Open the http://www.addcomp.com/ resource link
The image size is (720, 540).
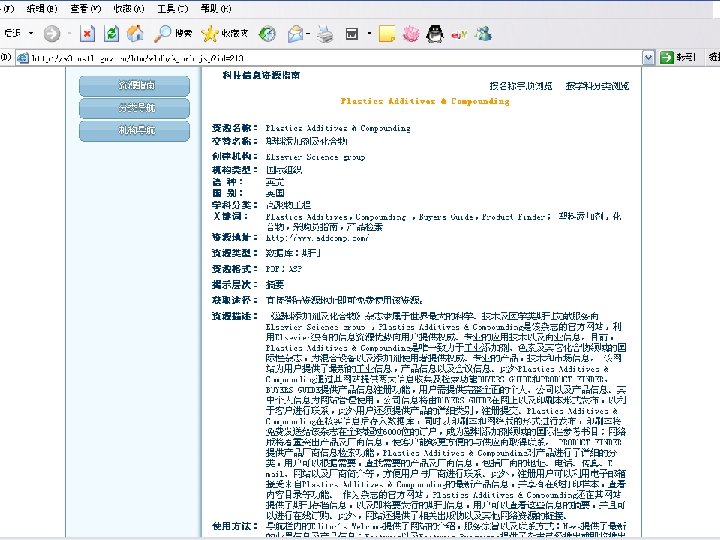(x=317, y=238)
